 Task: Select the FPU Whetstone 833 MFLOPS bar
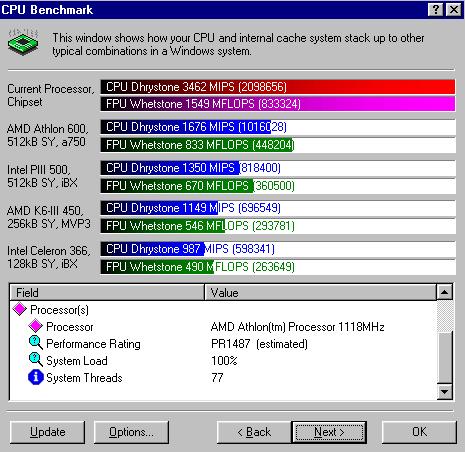tap(278, 145)
